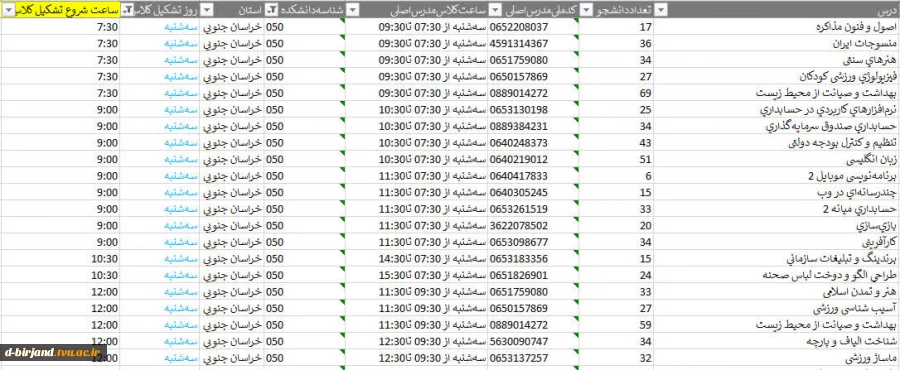Select course cell زبان انگليسي

(777, 159)
